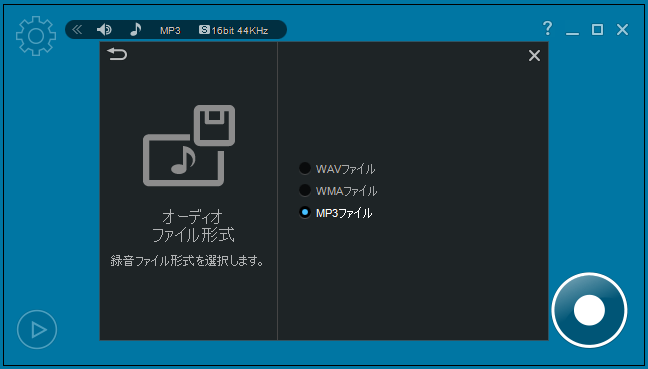Select WAVファイル radio option
The height and width of the screenshot is (369, 648).
pyautogui.click(x=337, y=169)
